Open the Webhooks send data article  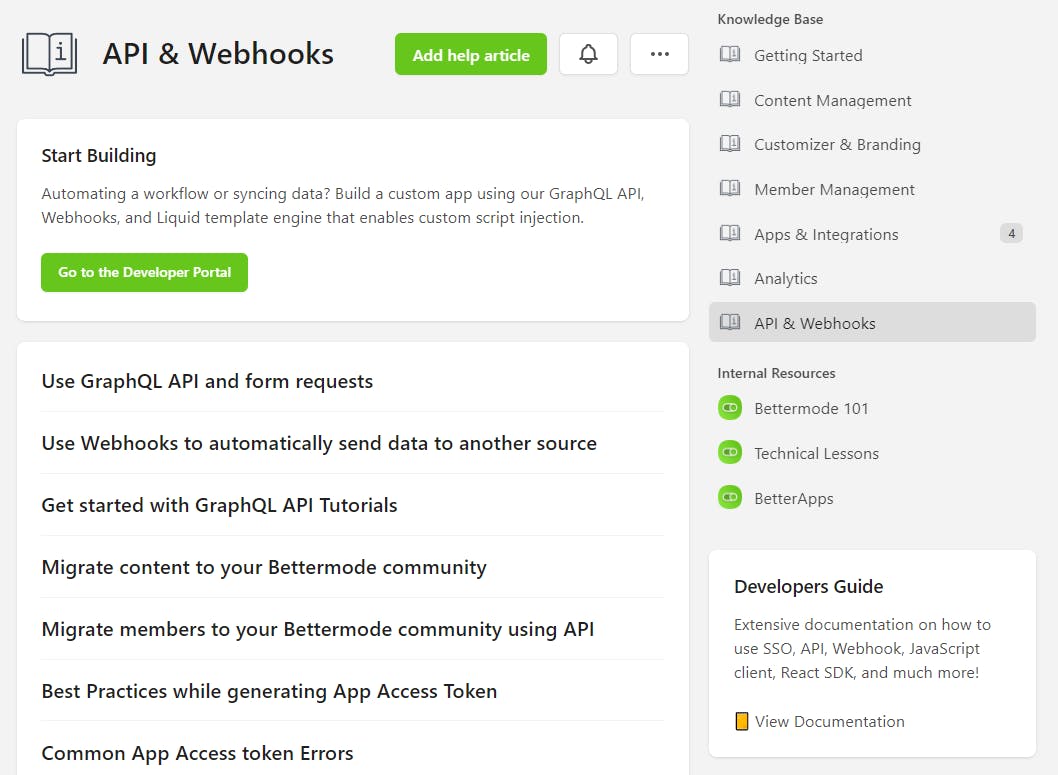click(319, 443)
